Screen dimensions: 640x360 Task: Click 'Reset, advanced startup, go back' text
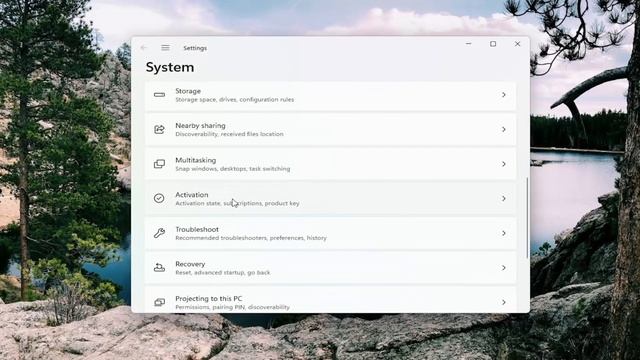coord(223,273)
